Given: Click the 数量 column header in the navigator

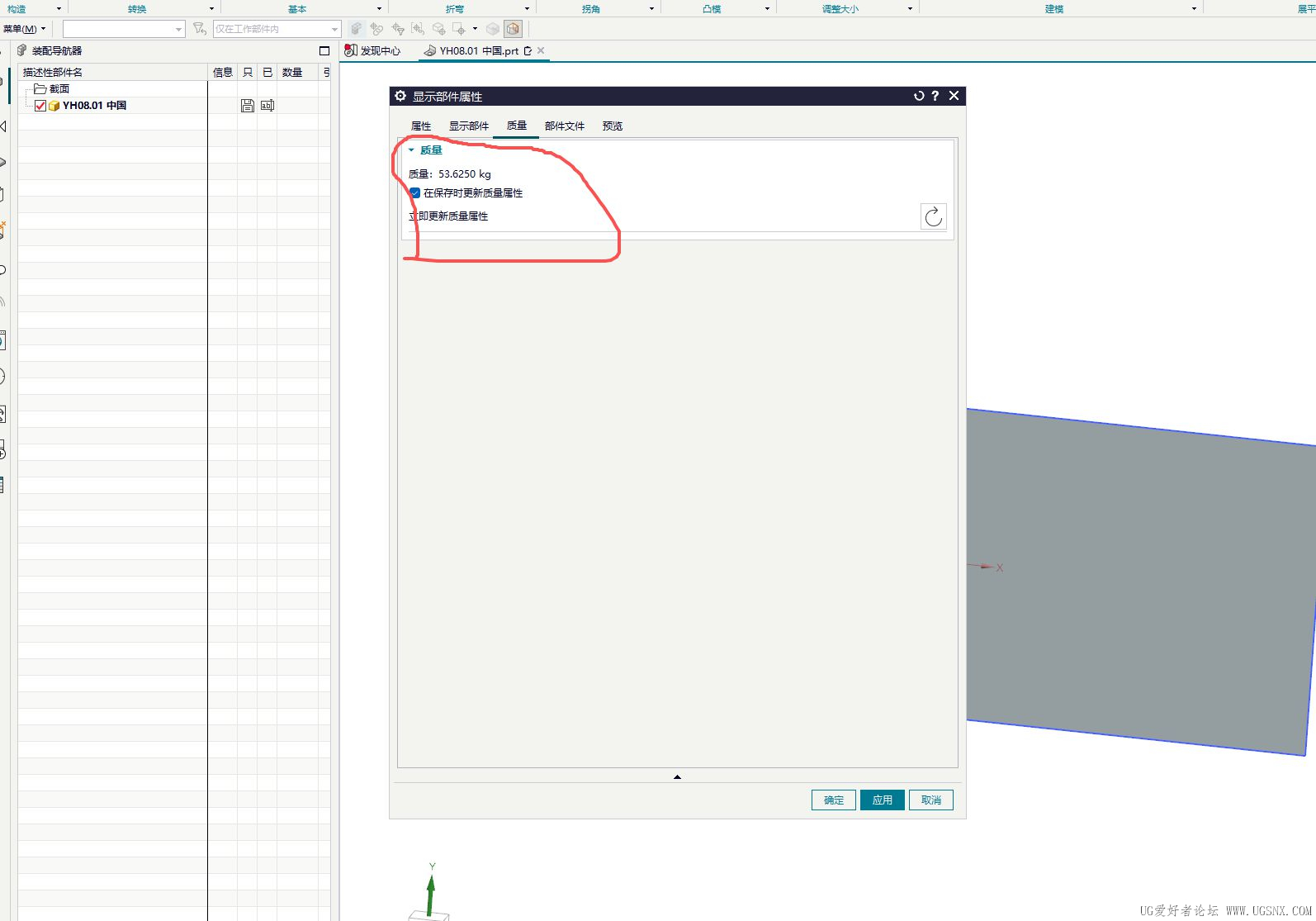Looking at the screenshot, I should point(297,73).
